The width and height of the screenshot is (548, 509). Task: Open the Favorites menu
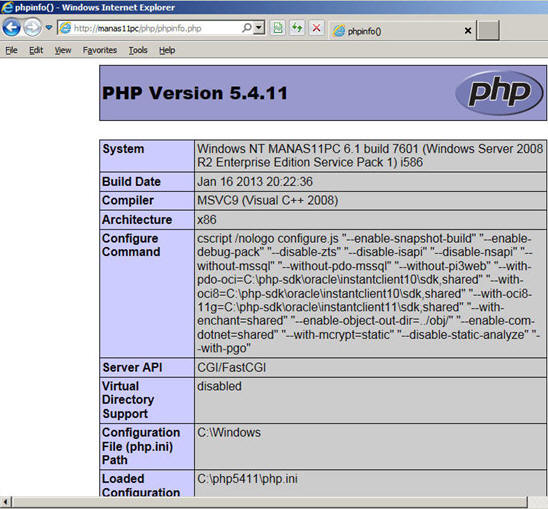(x=100, y=50)
